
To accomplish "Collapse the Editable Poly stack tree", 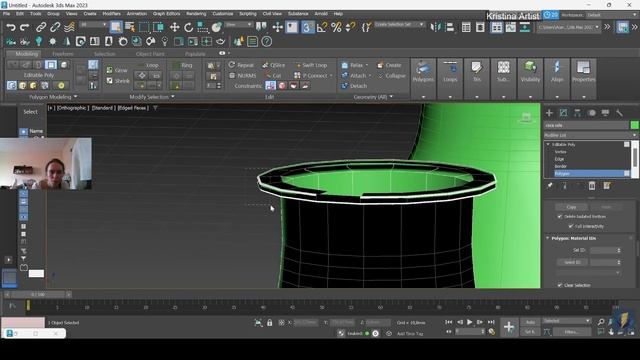I will [x=548, y=144].
